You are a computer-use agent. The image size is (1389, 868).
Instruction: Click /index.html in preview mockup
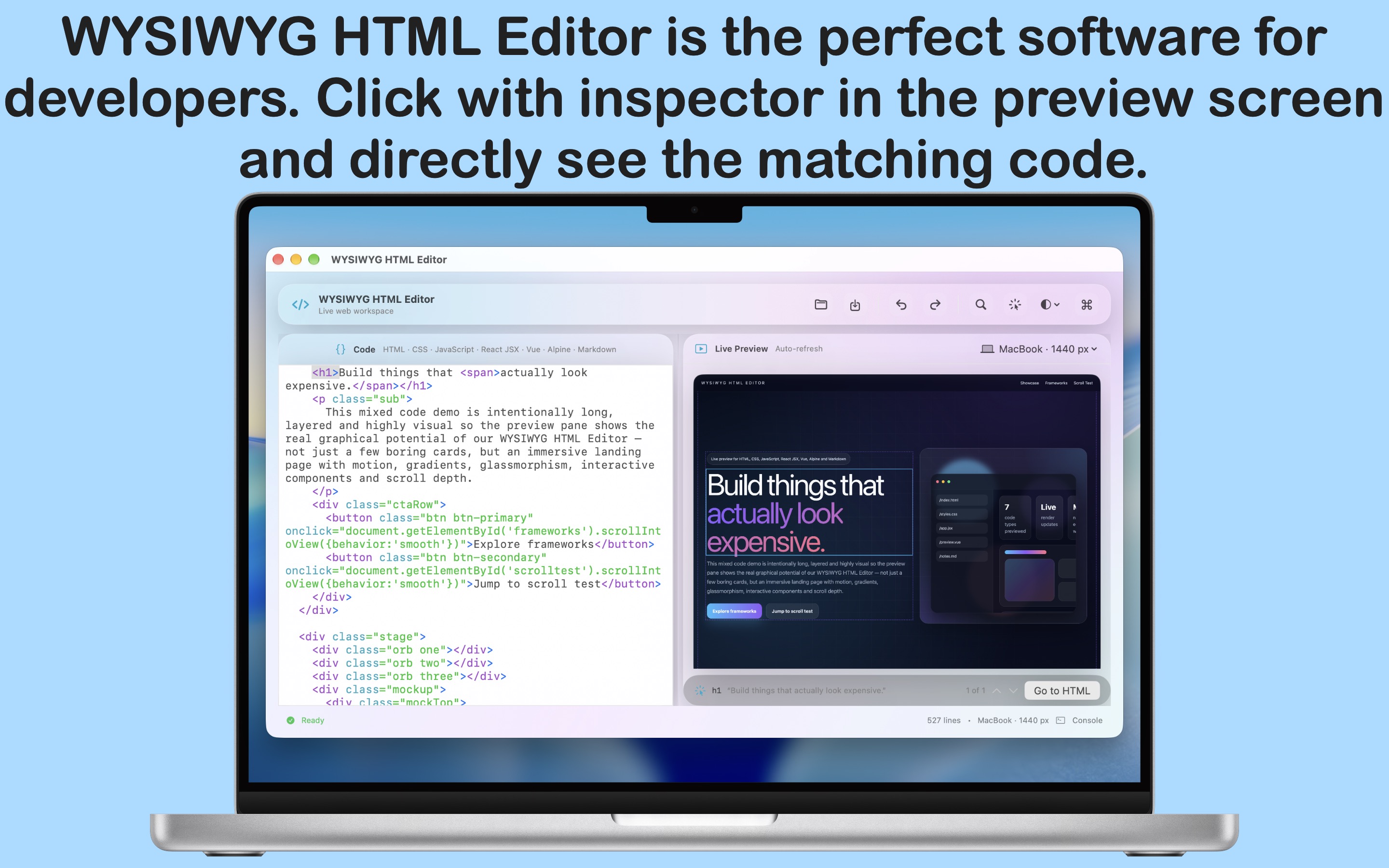961,500
